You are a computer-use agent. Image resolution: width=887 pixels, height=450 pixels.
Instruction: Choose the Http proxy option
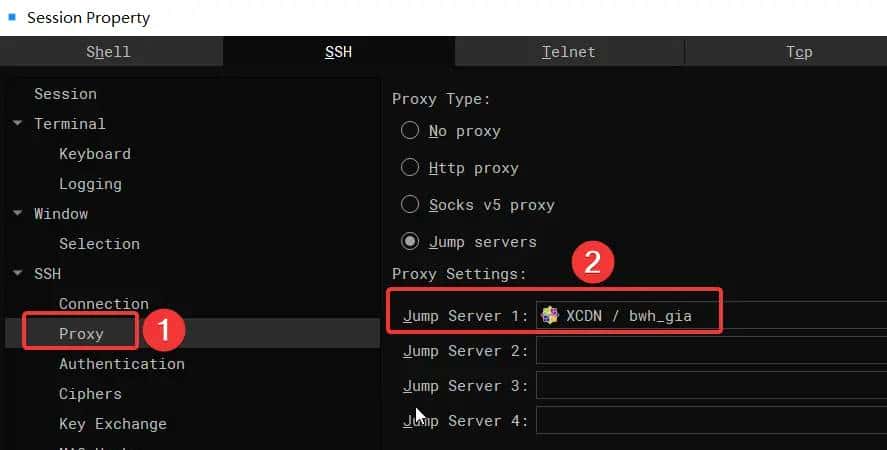click(410, 168)
